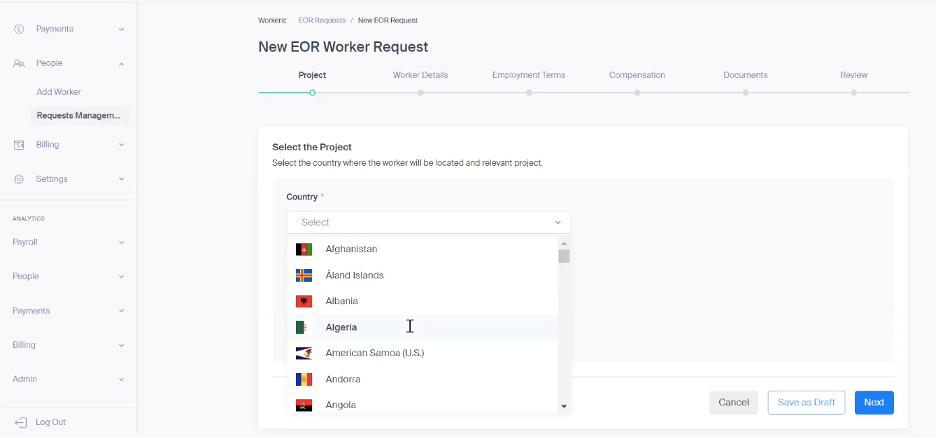
Task: Open Requests Management in sidebar
Action: tap(79, 116)
